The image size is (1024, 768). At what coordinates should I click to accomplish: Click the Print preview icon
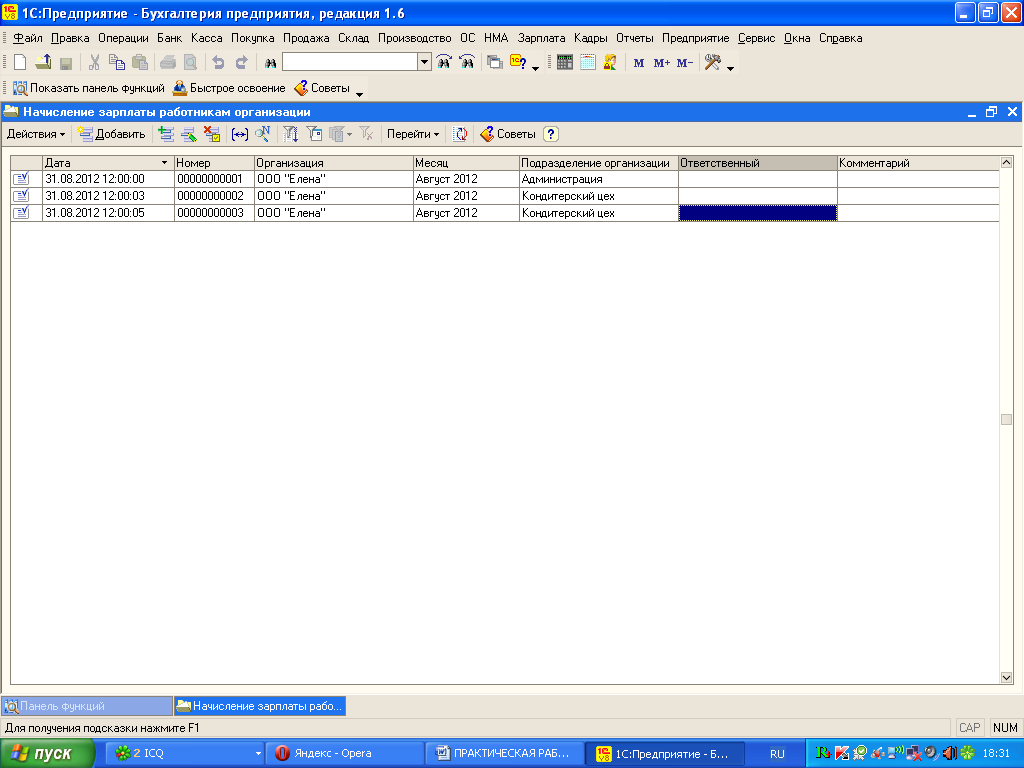(190, 63)
